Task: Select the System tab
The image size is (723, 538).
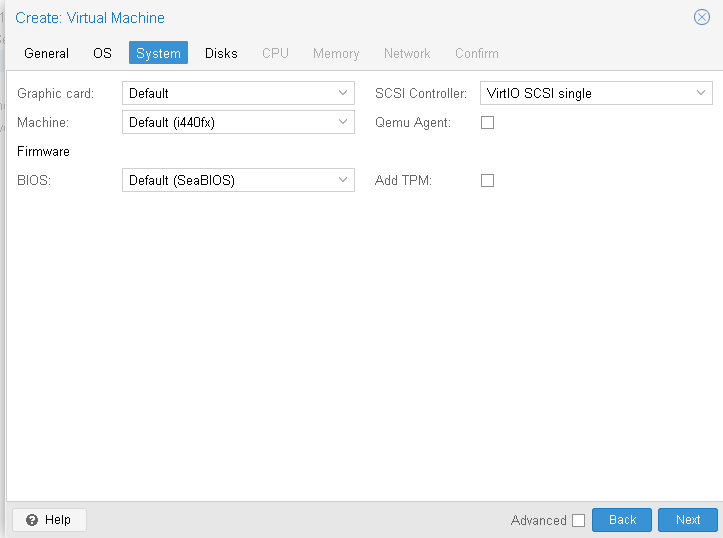Action: [158, 53]
